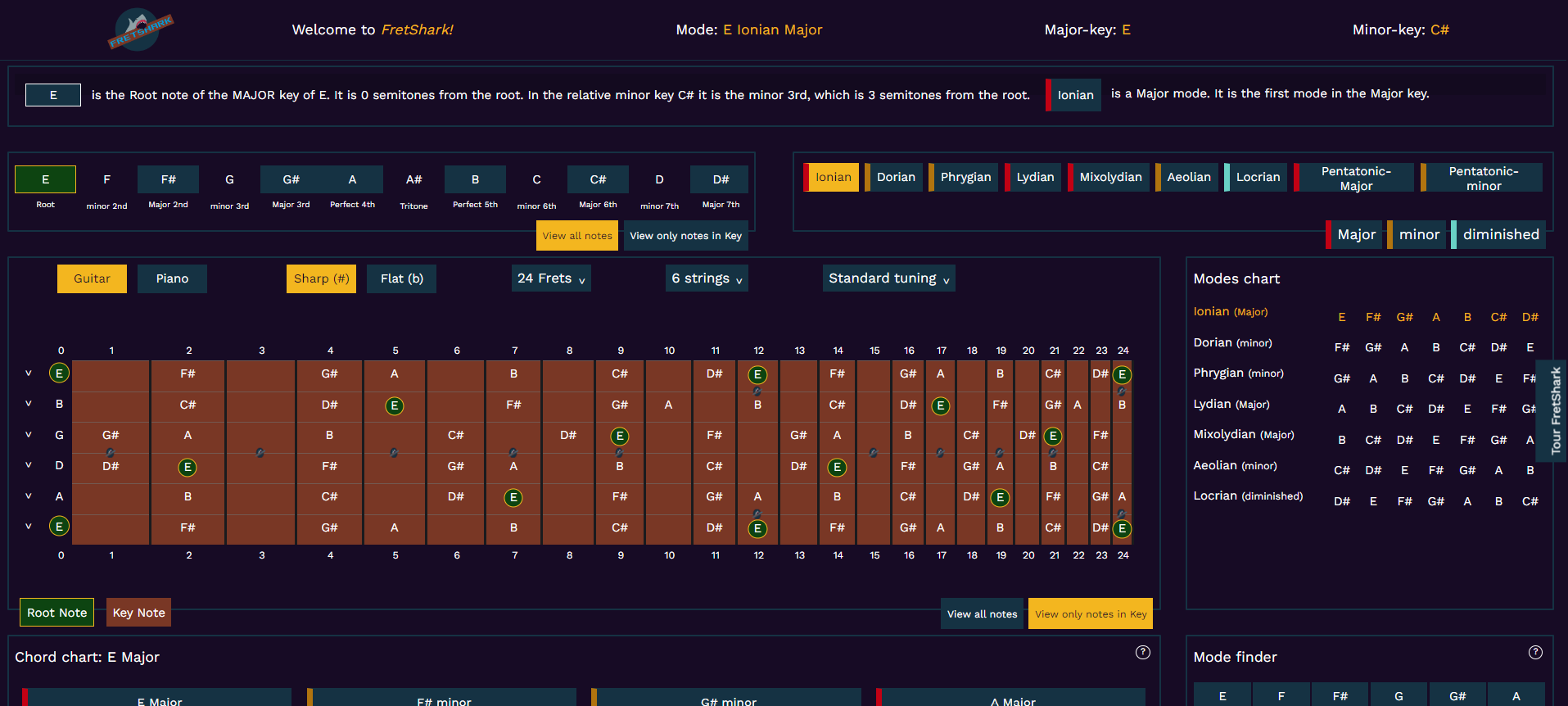Image resolution: width=1568 pixels, height=706 pixels.
Task: Click Dorian (minor) in Modes chart
Action: (1232, 342)
